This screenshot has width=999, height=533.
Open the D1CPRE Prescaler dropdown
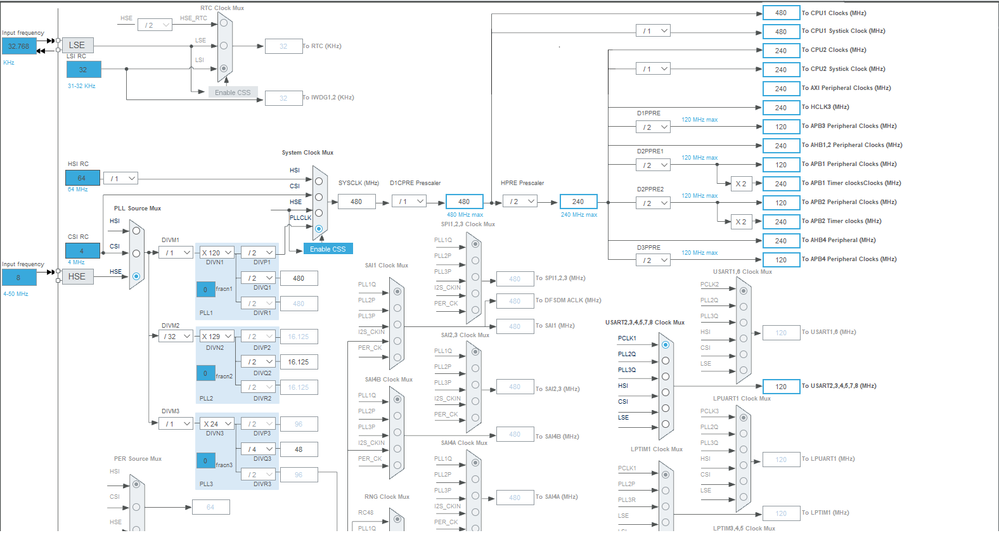(409, 202)
